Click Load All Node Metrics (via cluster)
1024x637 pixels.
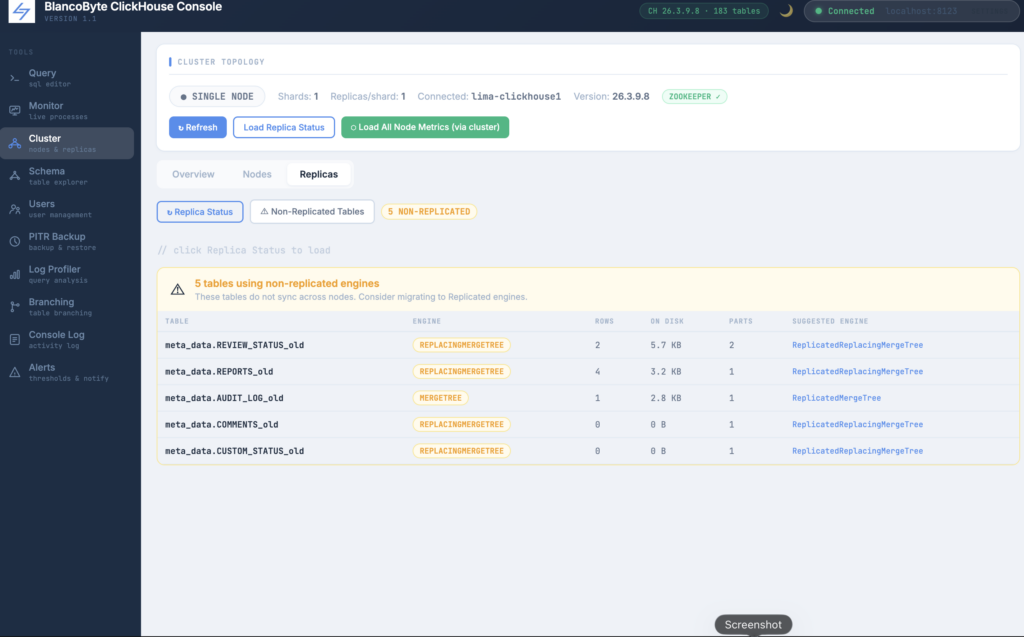pyautogui.click(x=425, y=127)
